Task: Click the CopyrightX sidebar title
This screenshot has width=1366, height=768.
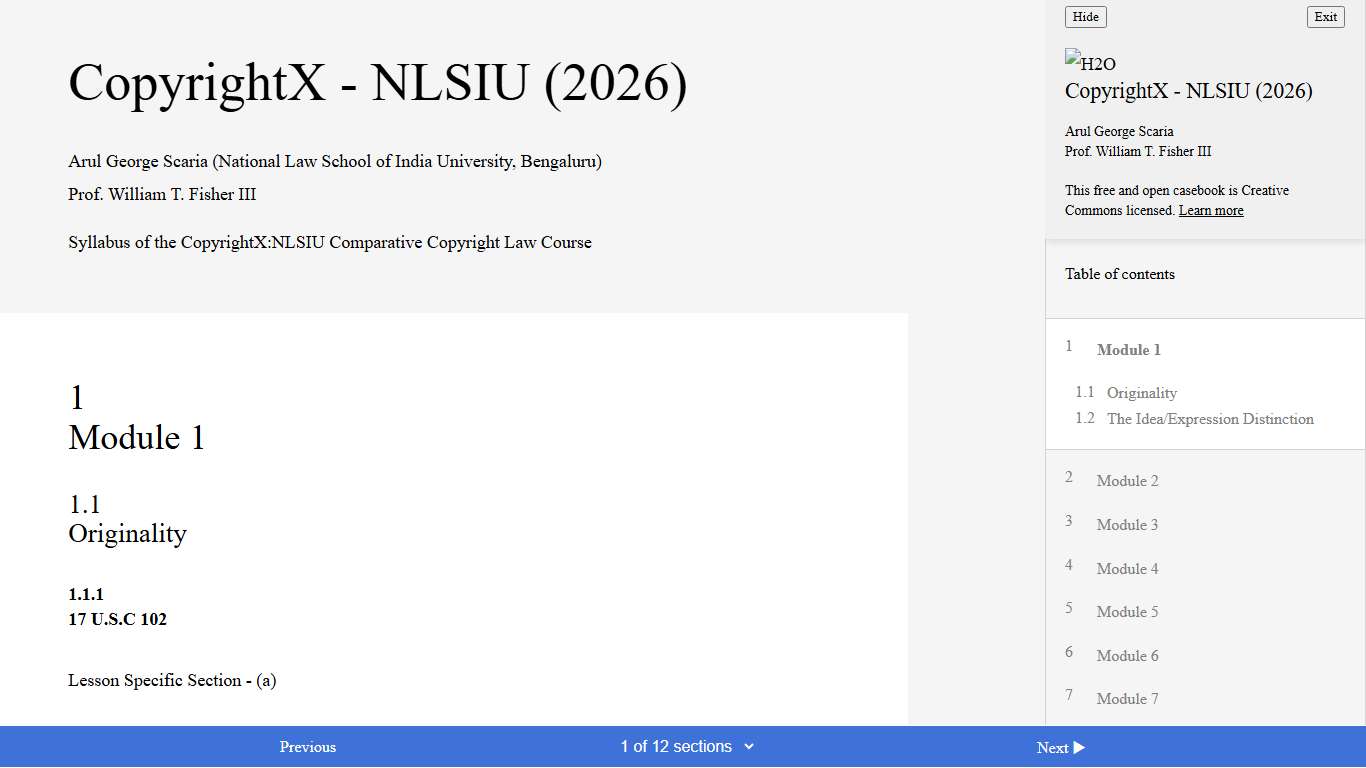Action: point(1188,90)
